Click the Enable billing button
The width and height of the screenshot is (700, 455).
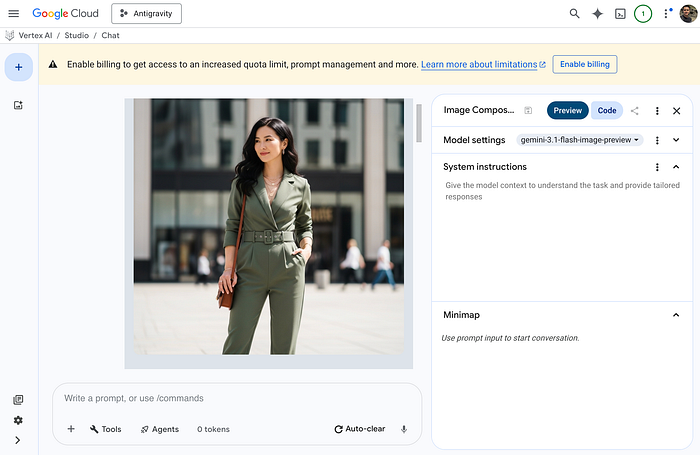[x=585, y=64]
